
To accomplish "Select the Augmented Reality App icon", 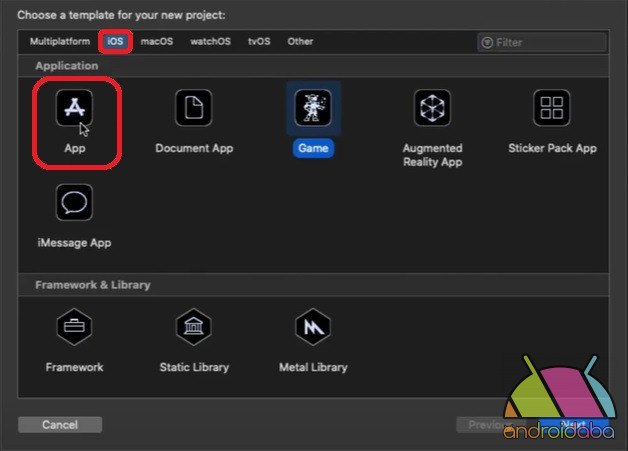I will point(433,108).
